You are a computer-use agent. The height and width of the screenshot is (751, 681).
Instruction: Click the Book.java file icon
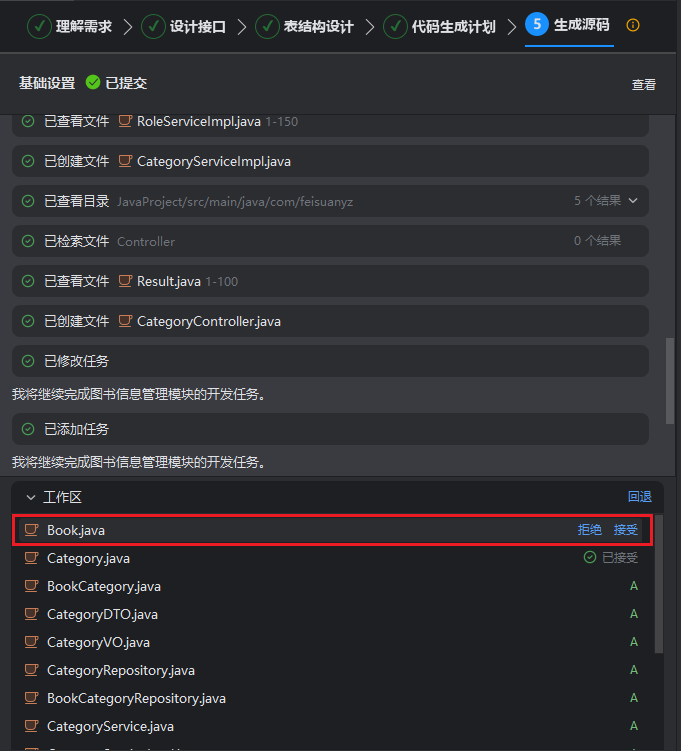(x=32, y=530)
